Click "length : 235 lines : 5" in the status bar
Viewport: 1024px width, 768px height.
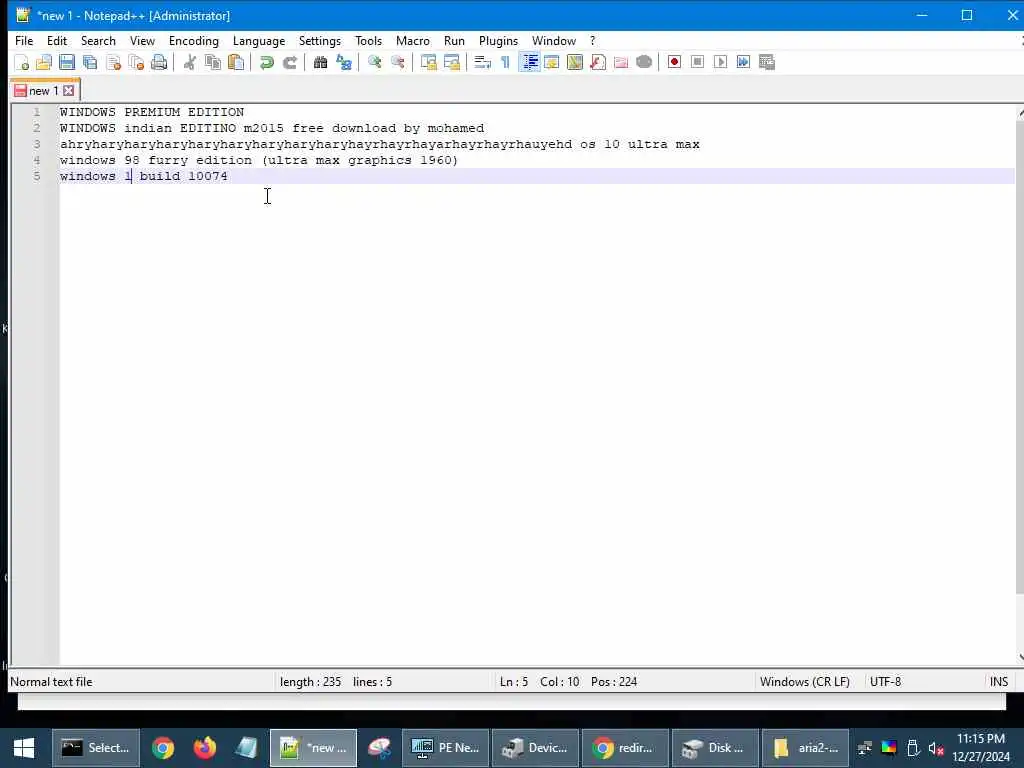tap(336, 682)
